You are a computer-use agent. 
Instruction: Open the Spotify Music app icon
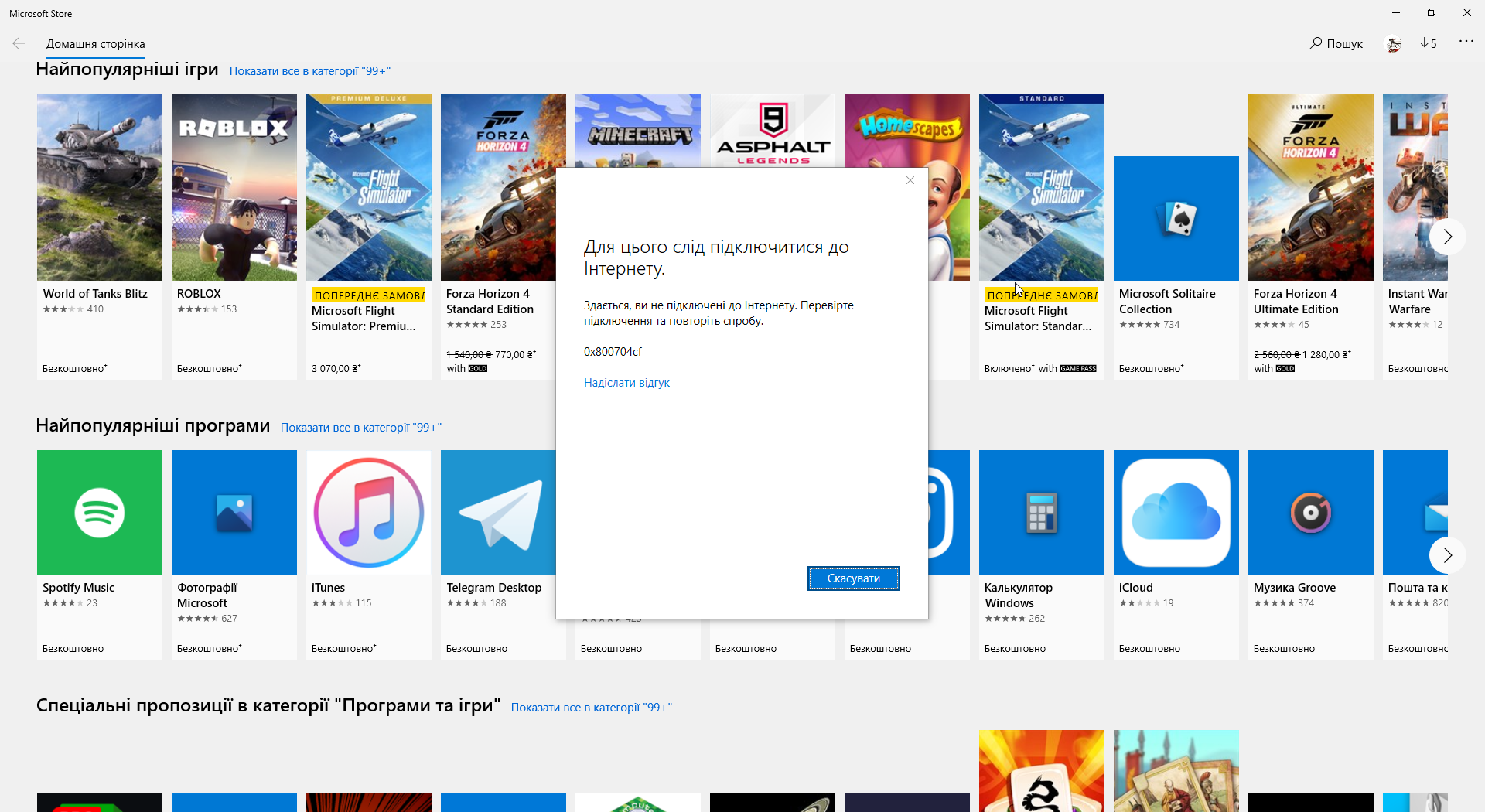[100, 513]
